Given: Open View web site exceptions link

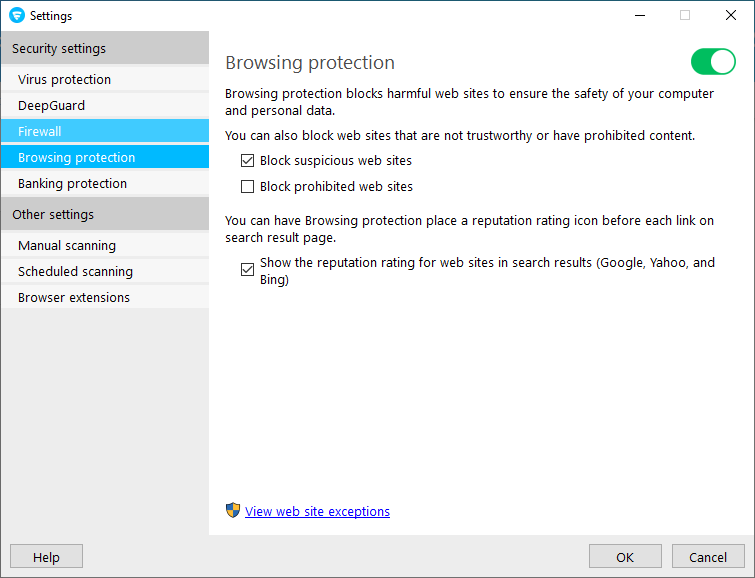Looking at the screenshot, I should (317, 512).
